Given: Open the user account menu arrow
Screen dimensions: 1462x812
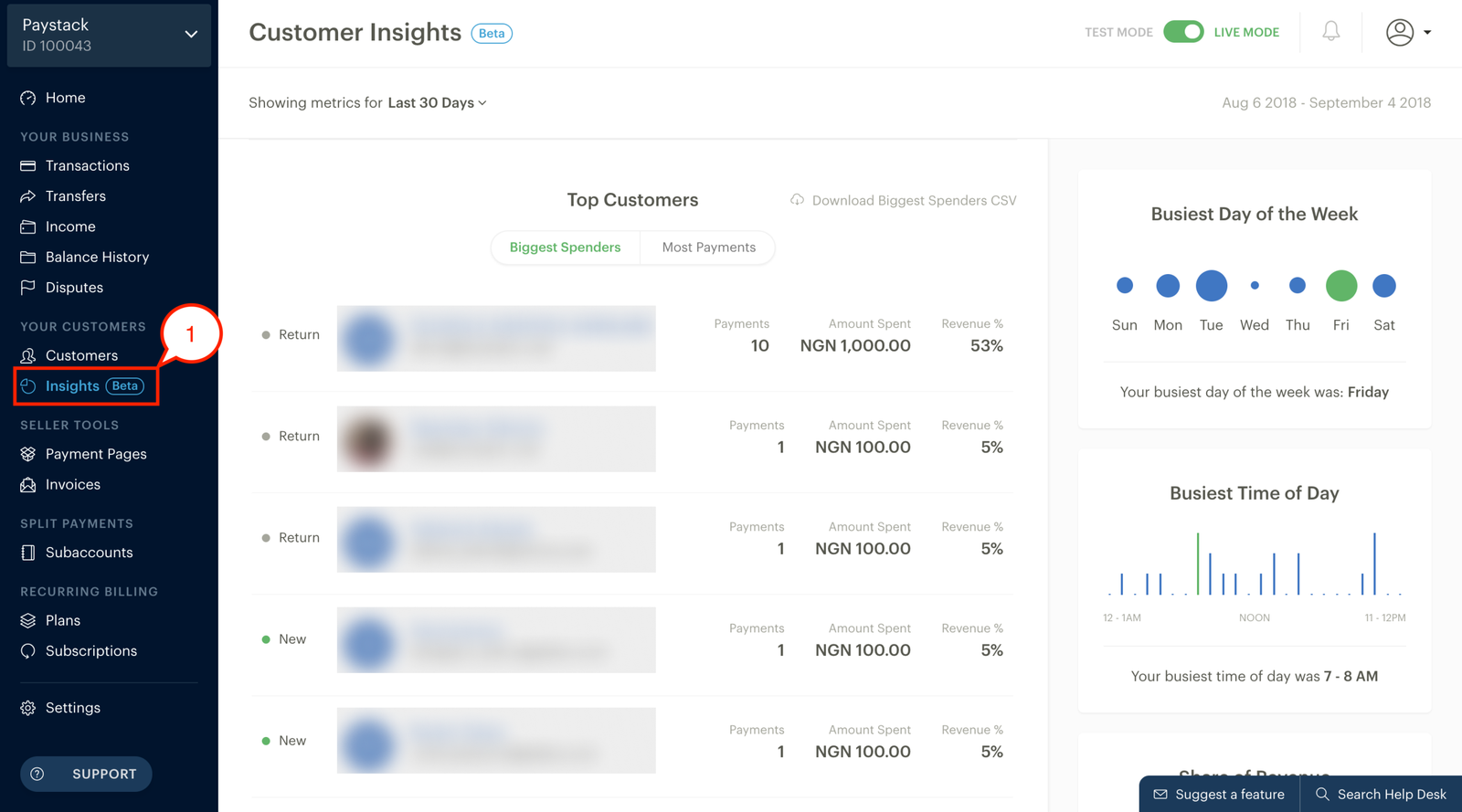Looking at the screenshot, I should tap(1427, 33).
